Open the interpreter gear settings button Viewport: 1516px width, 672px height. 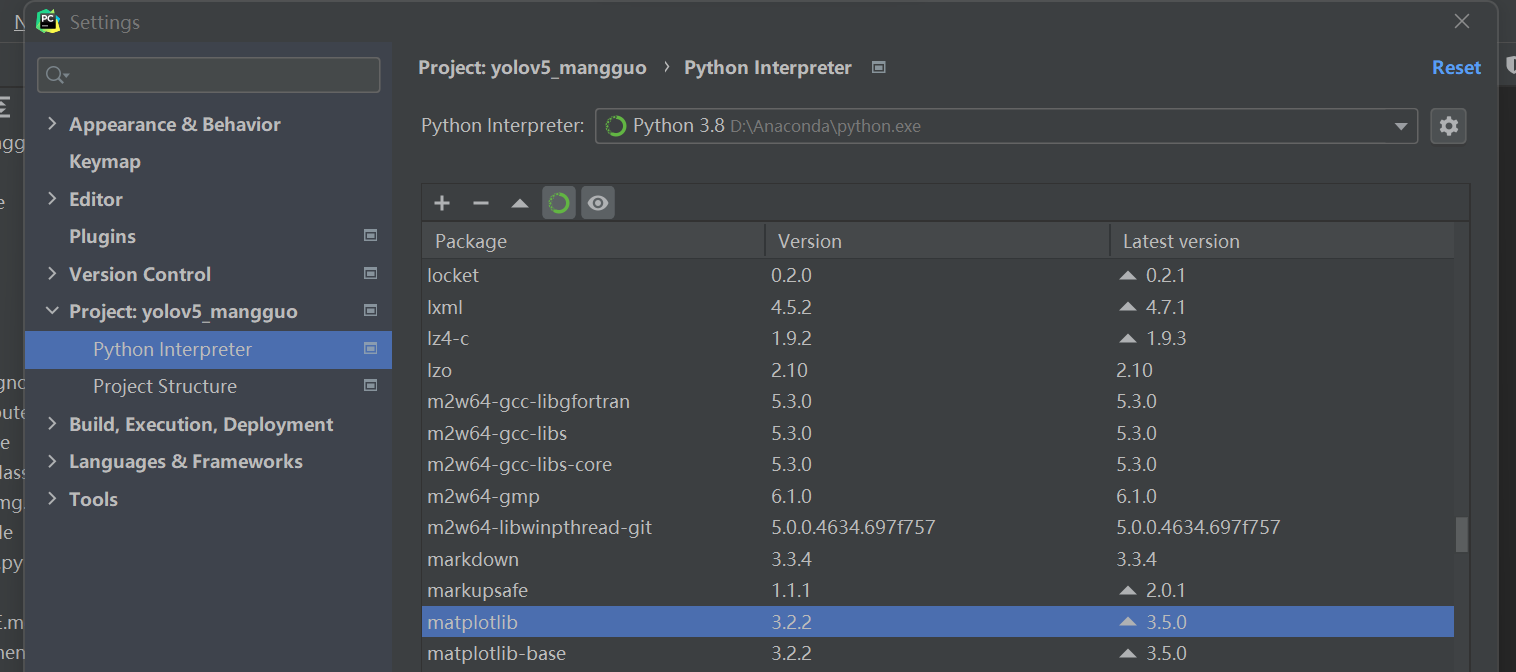coord(1449,126)
